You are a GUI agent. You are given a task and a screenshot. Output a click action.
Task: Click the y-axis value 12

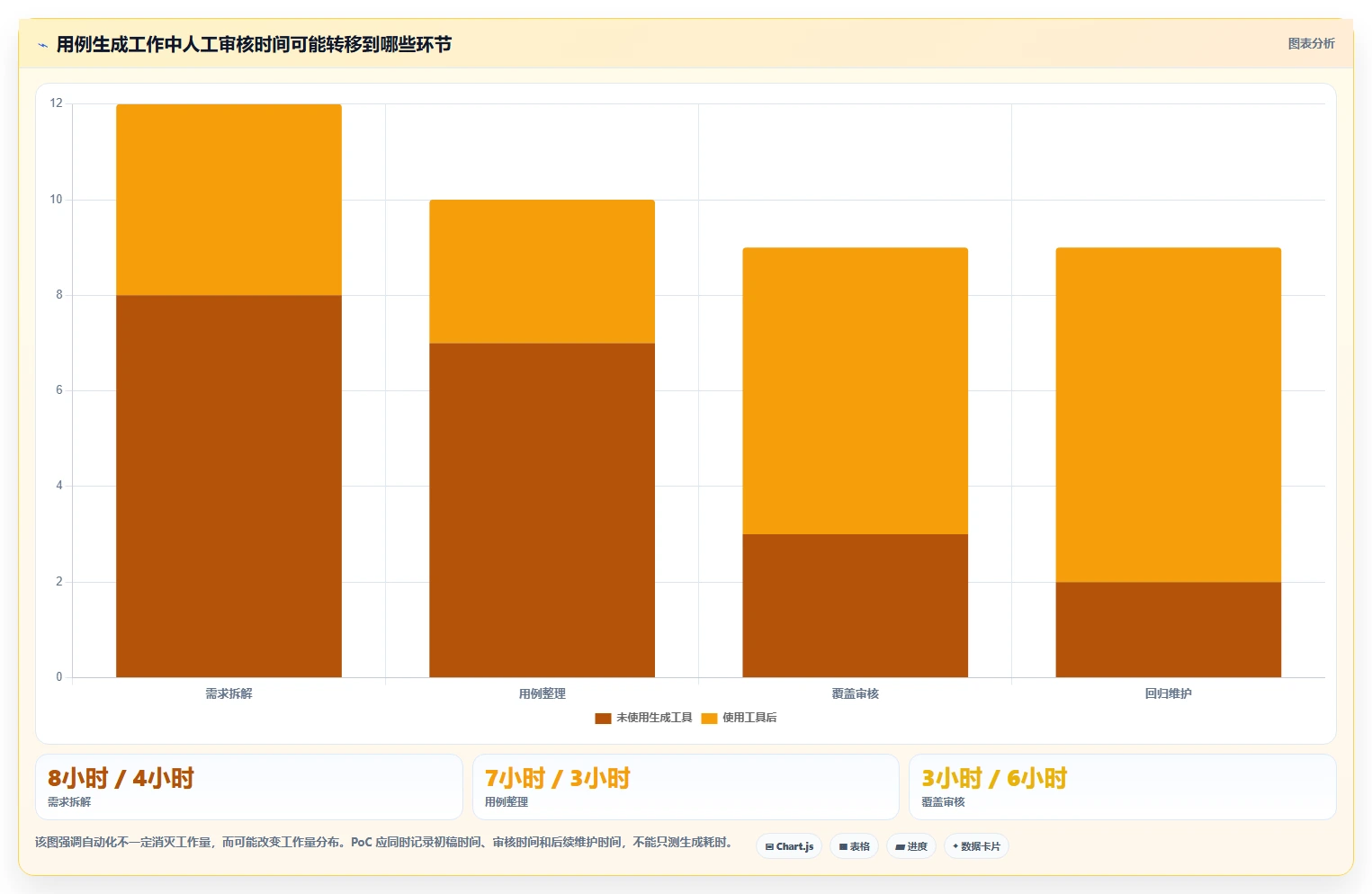tap(56, 103)
